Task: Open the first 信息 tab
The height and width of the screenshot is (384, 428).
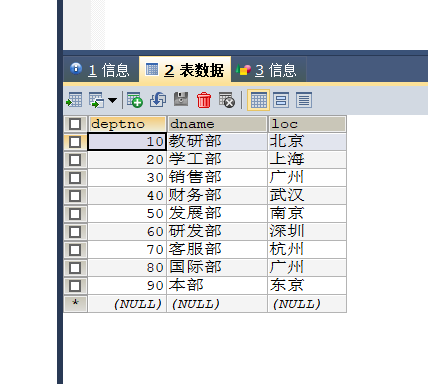Action: pos(101,70)
